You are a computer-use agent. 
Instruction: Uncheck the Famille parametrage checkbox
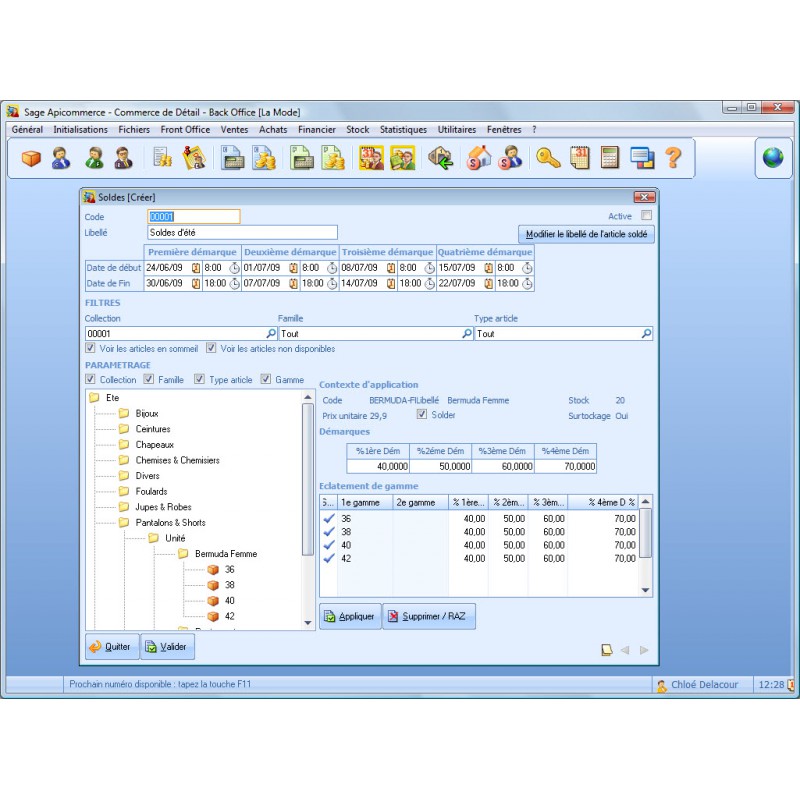[x=148, y=379]
